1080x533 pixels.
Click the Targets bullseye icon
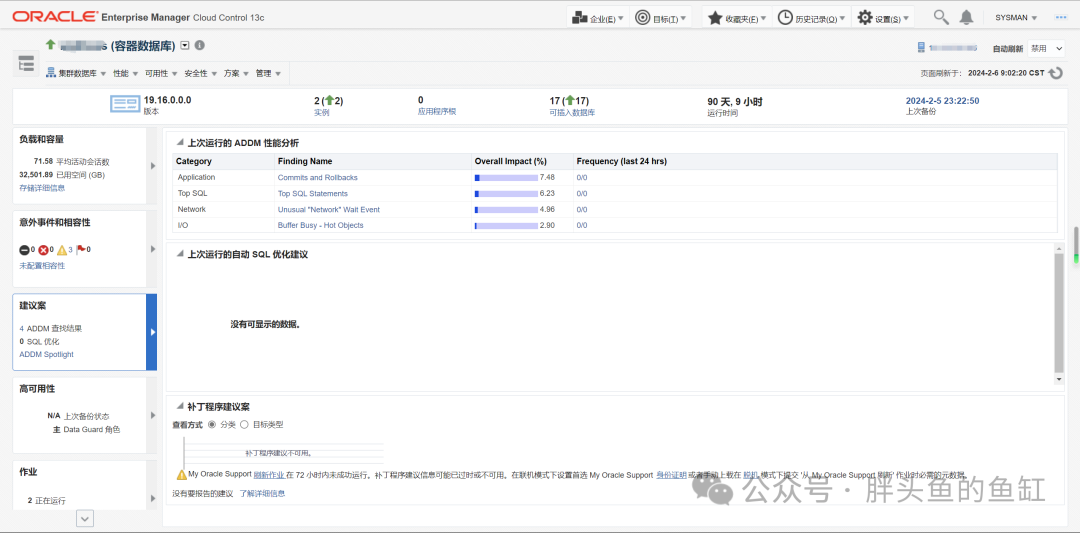tap(642, 18)
